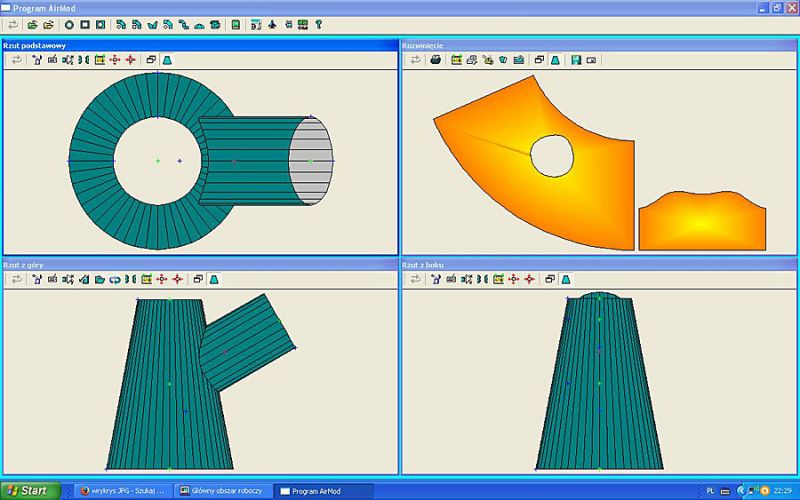
Task: Click the help question mark icon
Action: tap(319, 24)
